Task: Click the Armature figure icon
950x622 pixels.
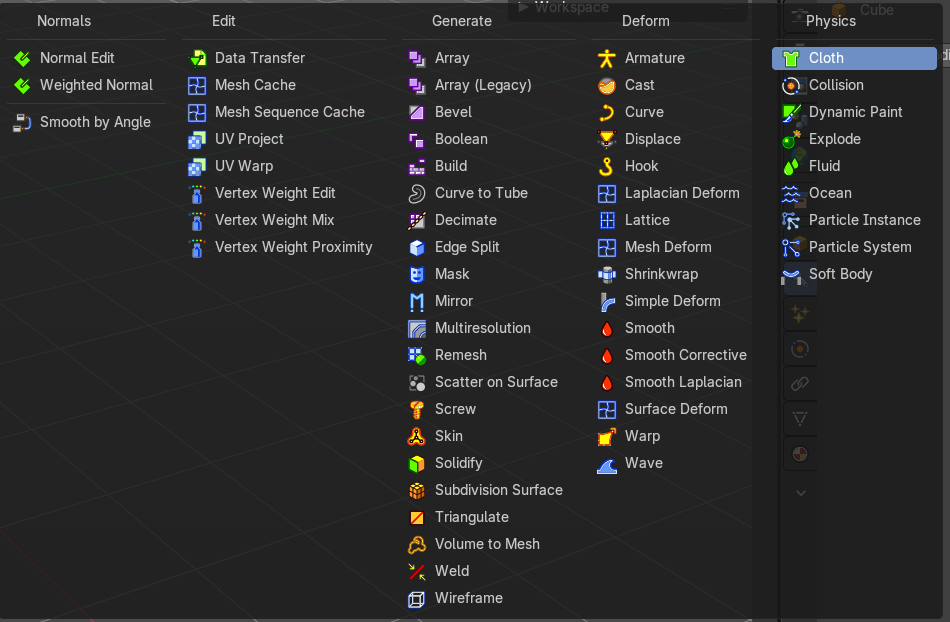Action: [x=606, y=58]
